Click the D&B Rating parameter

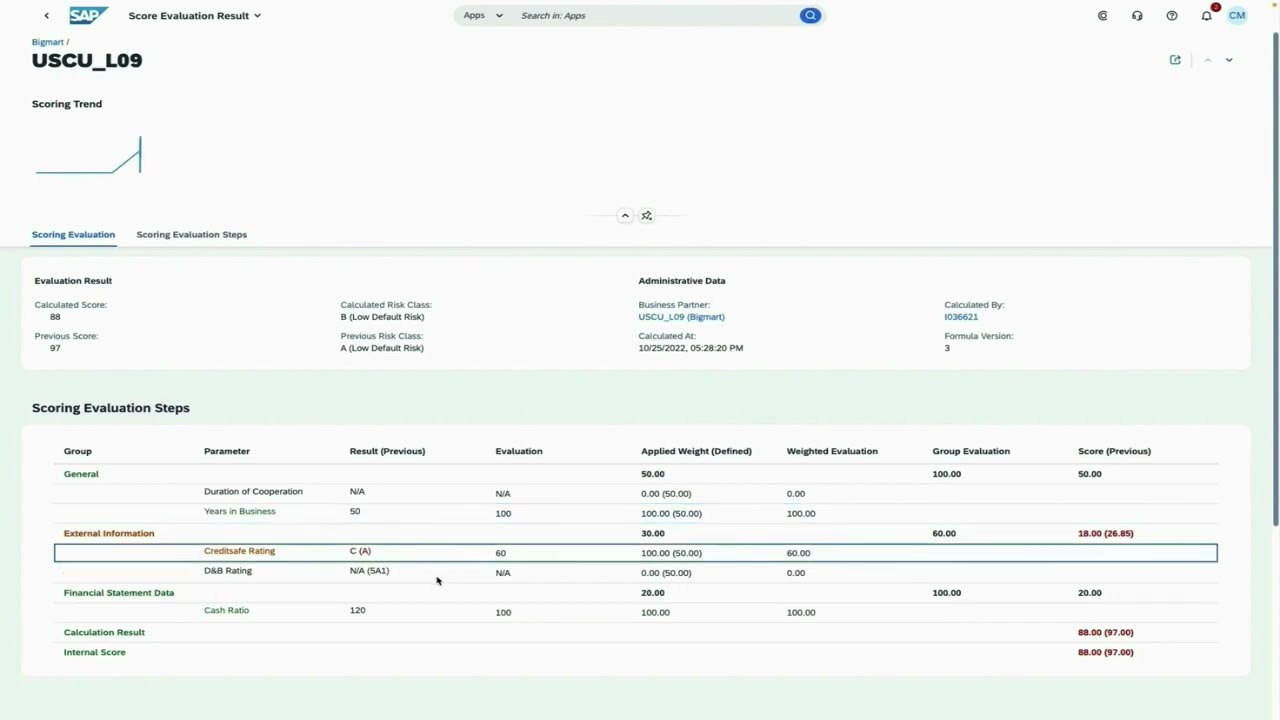pos(228,571)
